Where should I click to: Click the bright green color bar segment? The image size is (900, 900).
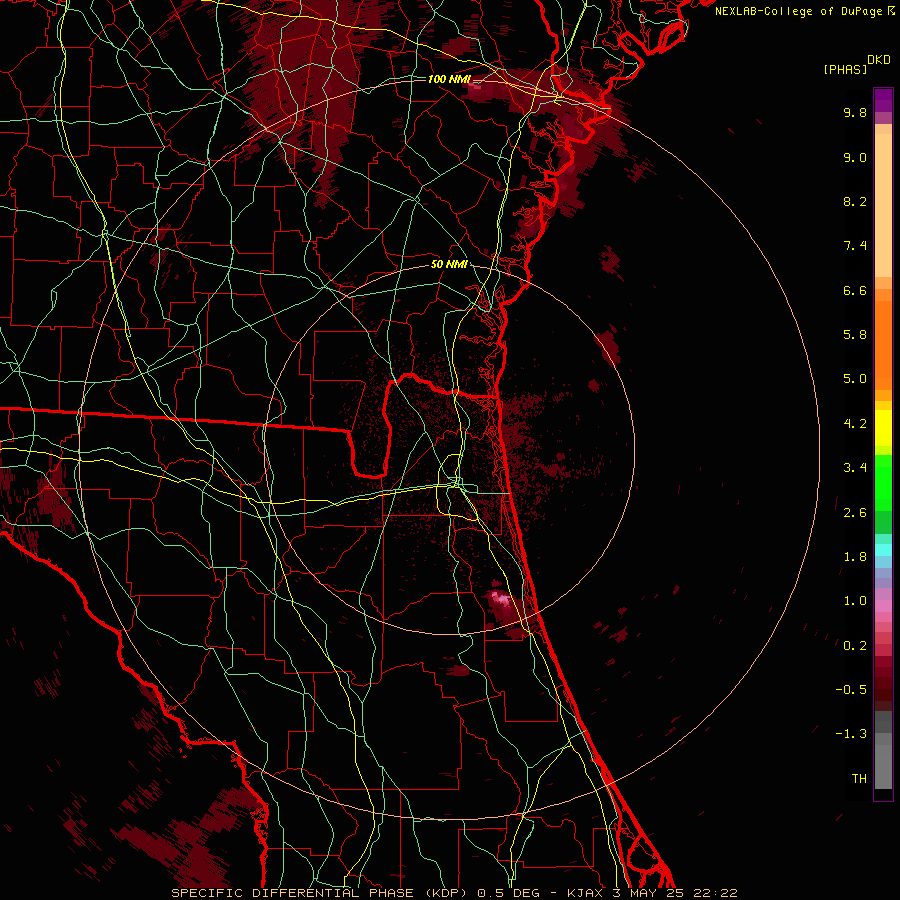click(883, 482)
